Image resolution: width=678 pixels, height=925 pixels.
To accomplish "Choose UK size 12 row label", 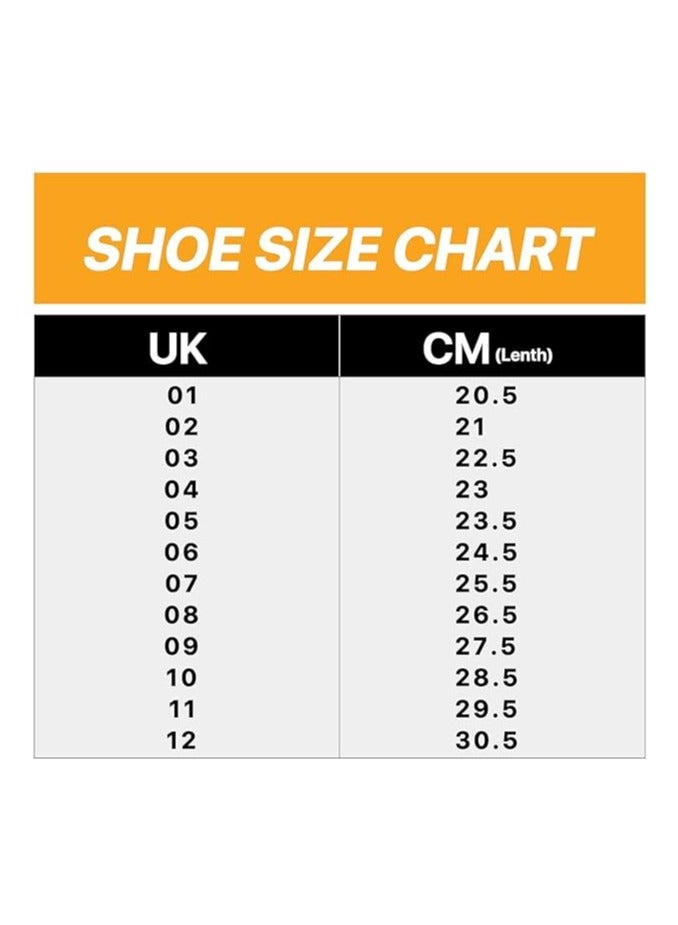I will (183, 741).
